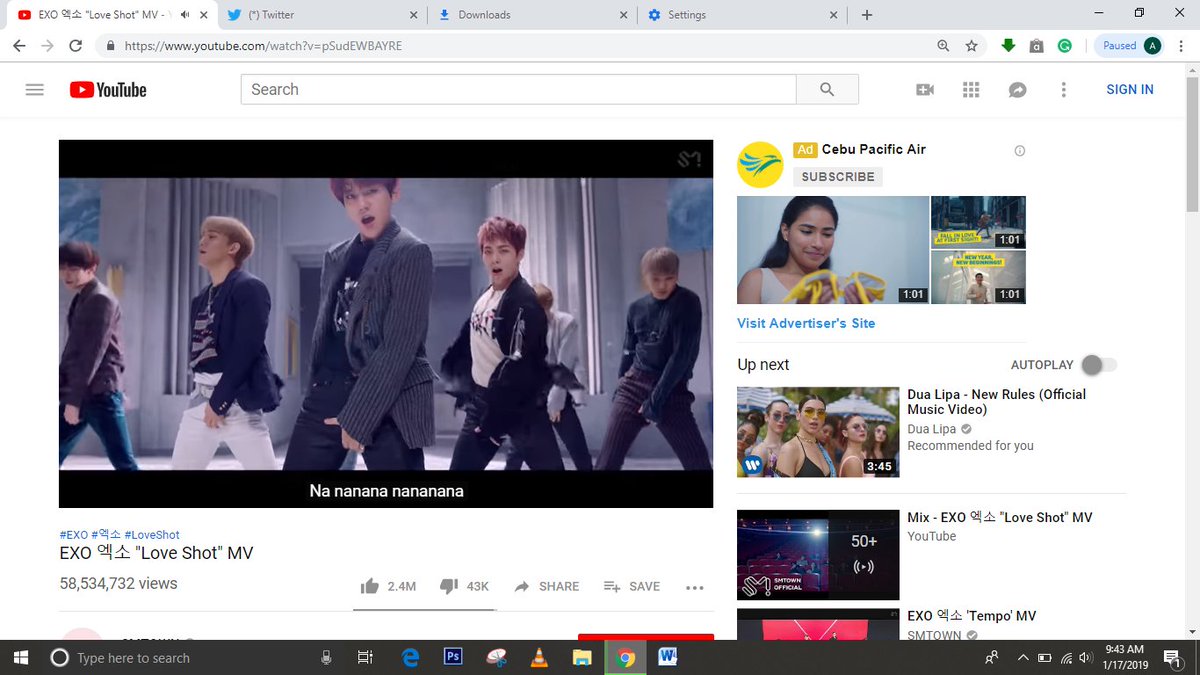Open the upload video camera icon
Viewport: 1200px width, 675px height.
(925, 90)
